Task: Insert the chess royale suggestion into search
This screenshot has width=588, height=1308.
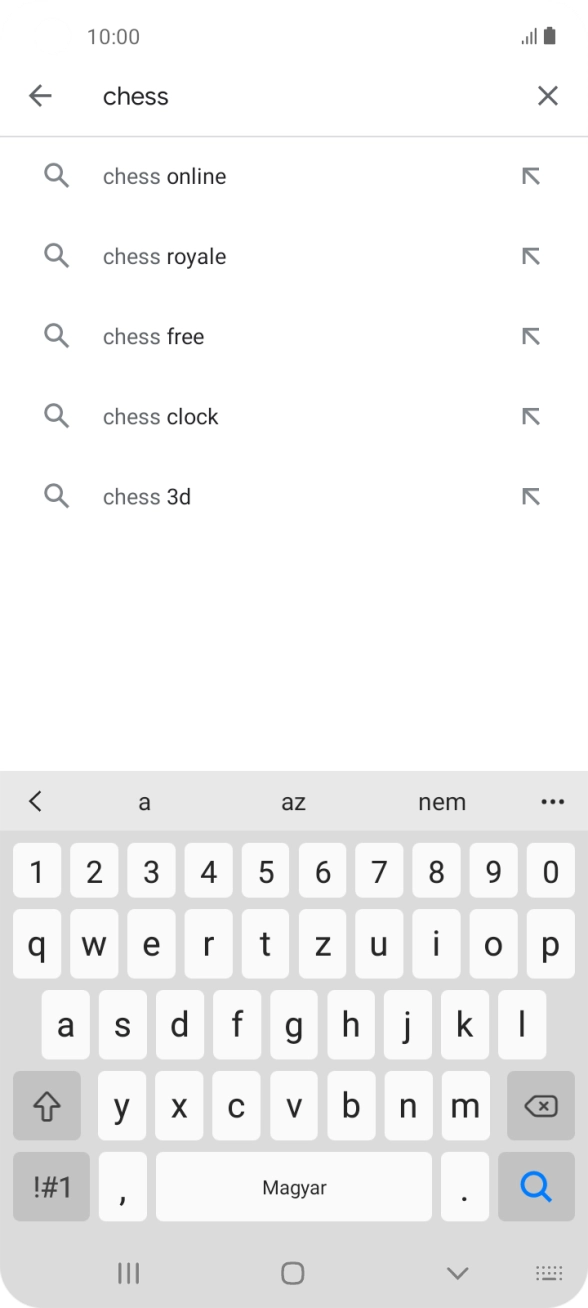Action: (x=530, y=256)
